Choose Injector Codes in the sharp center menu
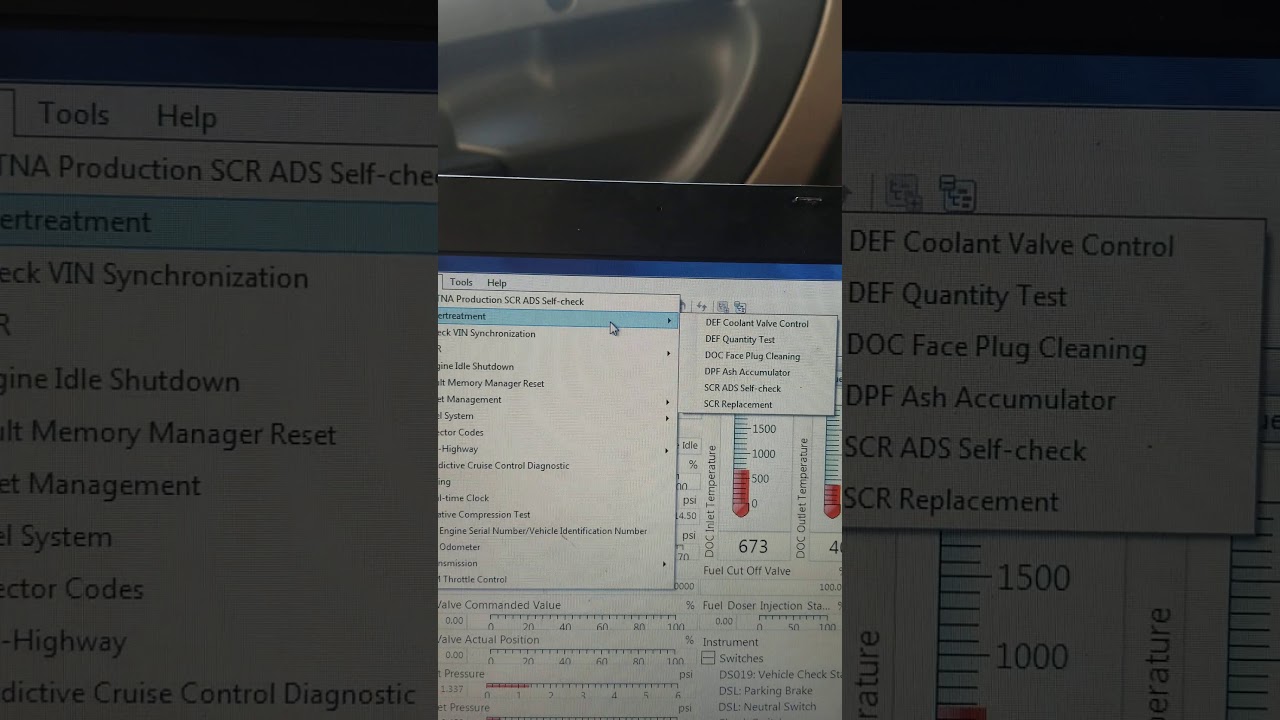 (x=461, y=433)
